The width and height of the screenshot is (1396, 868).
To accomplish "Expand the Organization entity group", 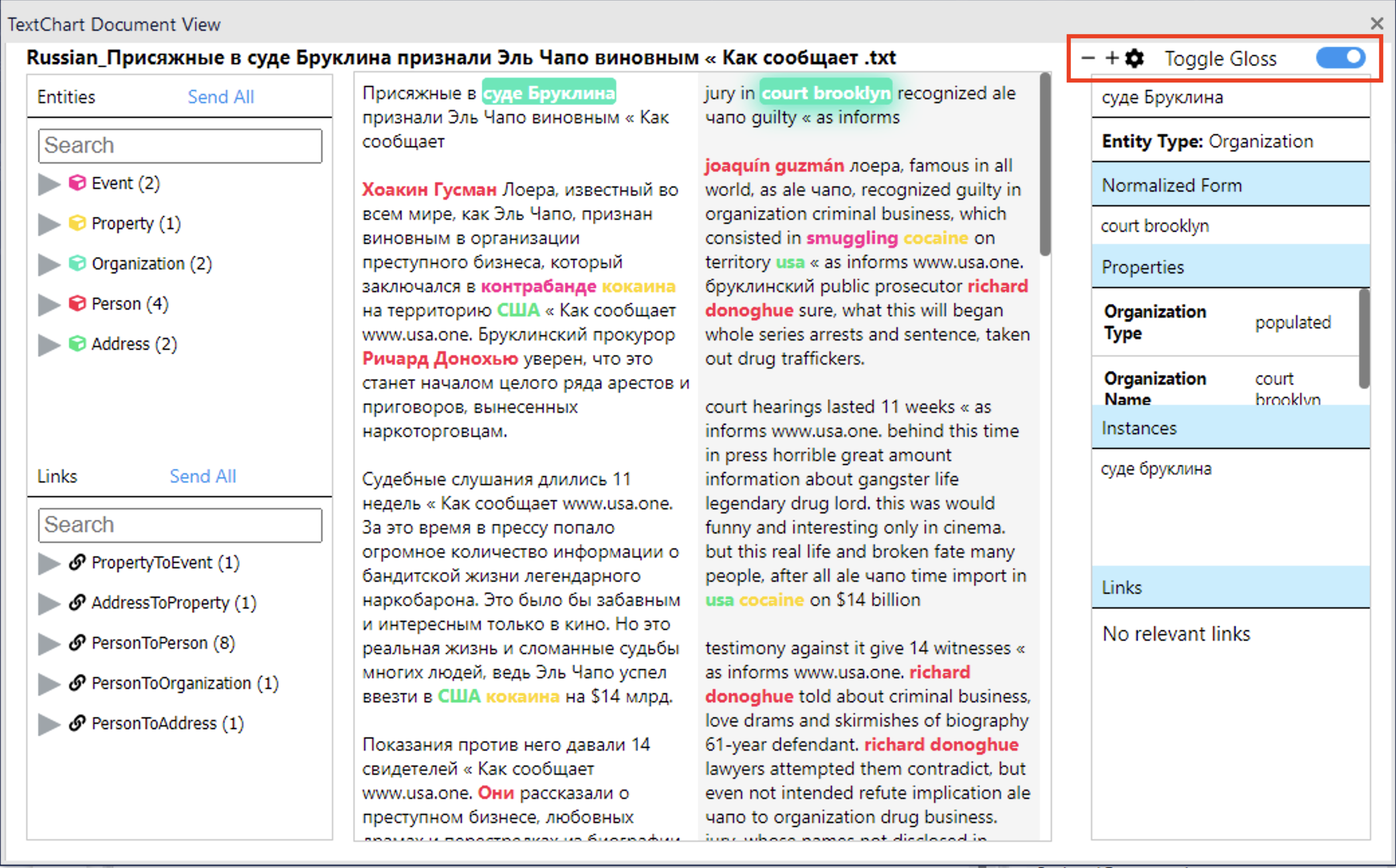I will pos(48,264).
